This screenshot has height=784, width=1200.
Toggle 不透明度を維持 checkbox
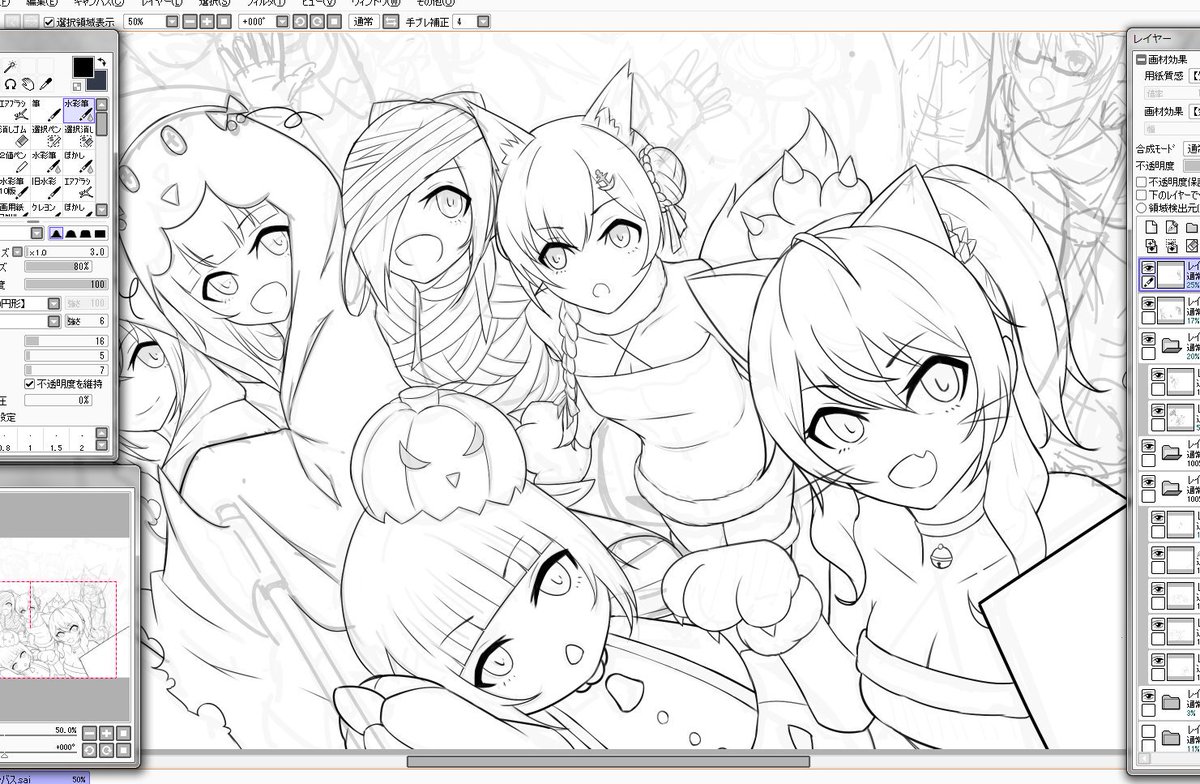click(30, 383)
